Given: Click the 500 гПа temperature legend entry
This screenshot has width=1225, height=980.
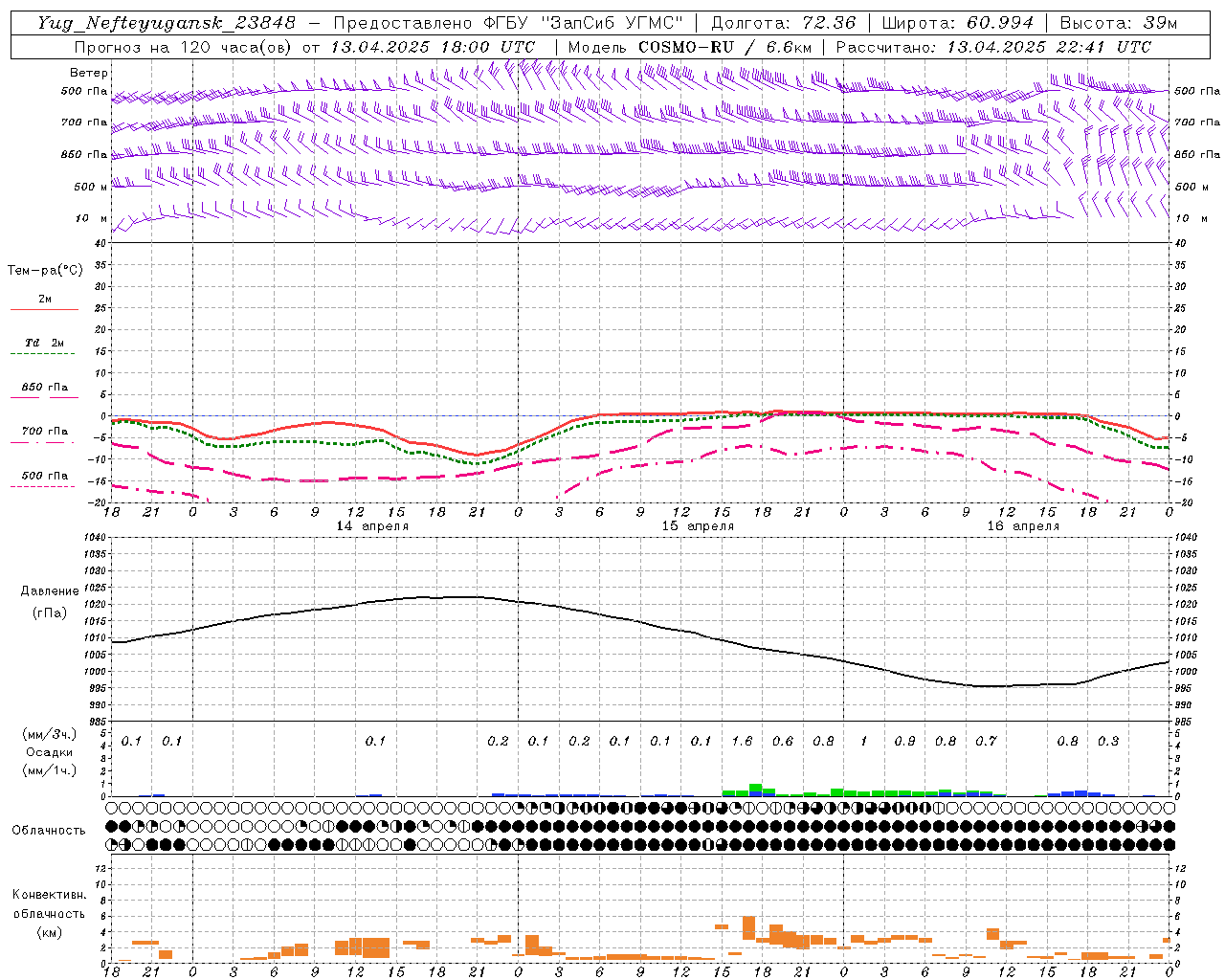Looking at the screenshot, I should (x=45, y=476).
